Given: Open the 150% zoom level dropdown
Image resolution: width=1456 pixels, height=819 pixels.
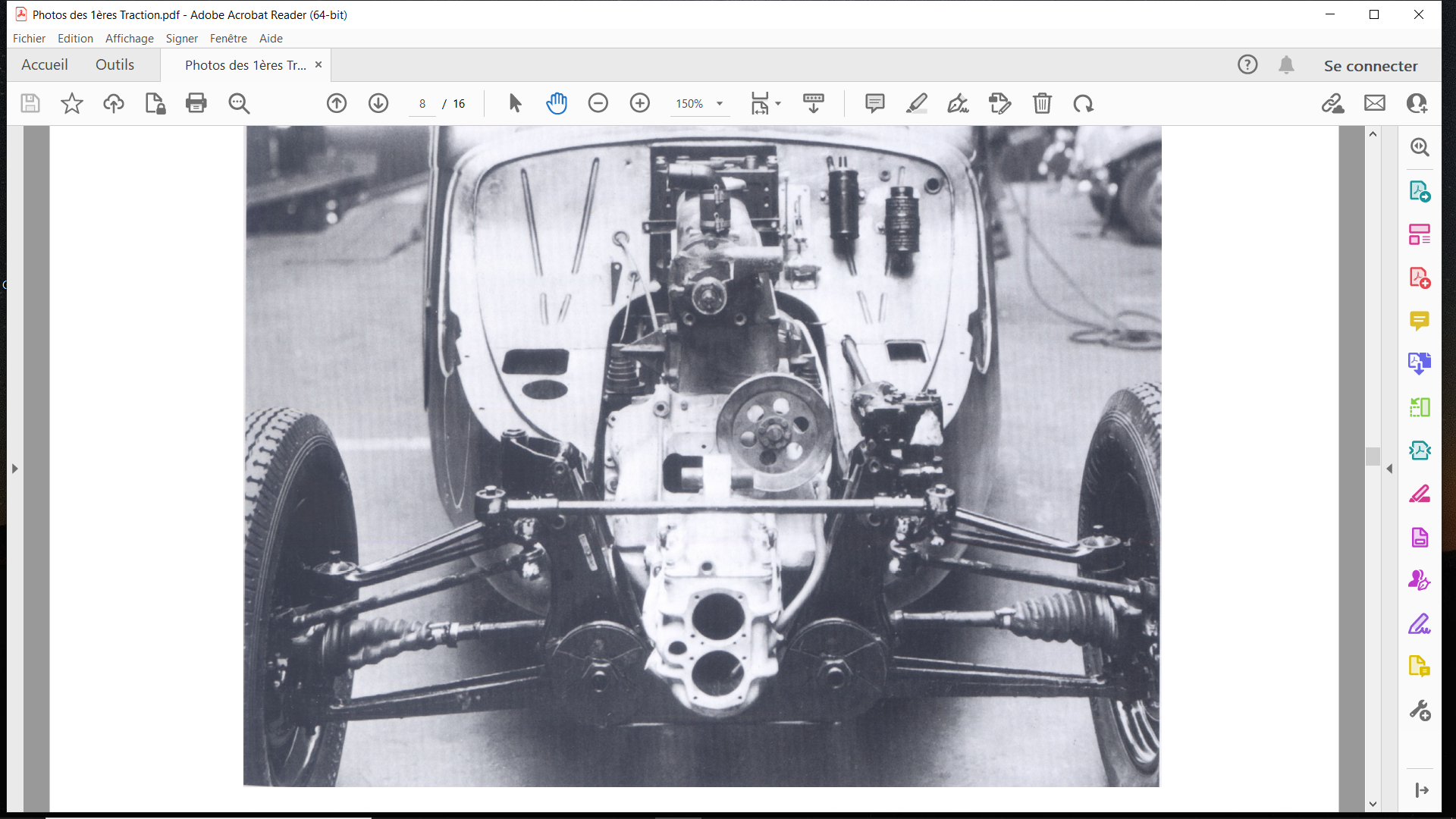Looking at the screenshot, I should tap(720, 104).
